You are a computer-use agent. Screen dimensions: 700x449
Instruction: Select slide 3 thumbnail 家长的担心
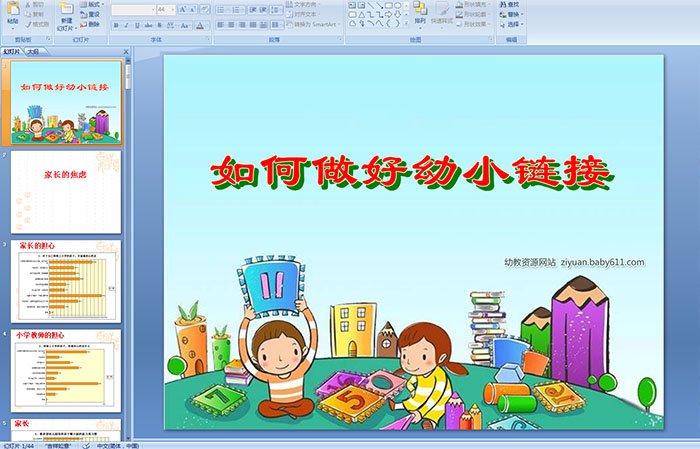pos(66,281)
